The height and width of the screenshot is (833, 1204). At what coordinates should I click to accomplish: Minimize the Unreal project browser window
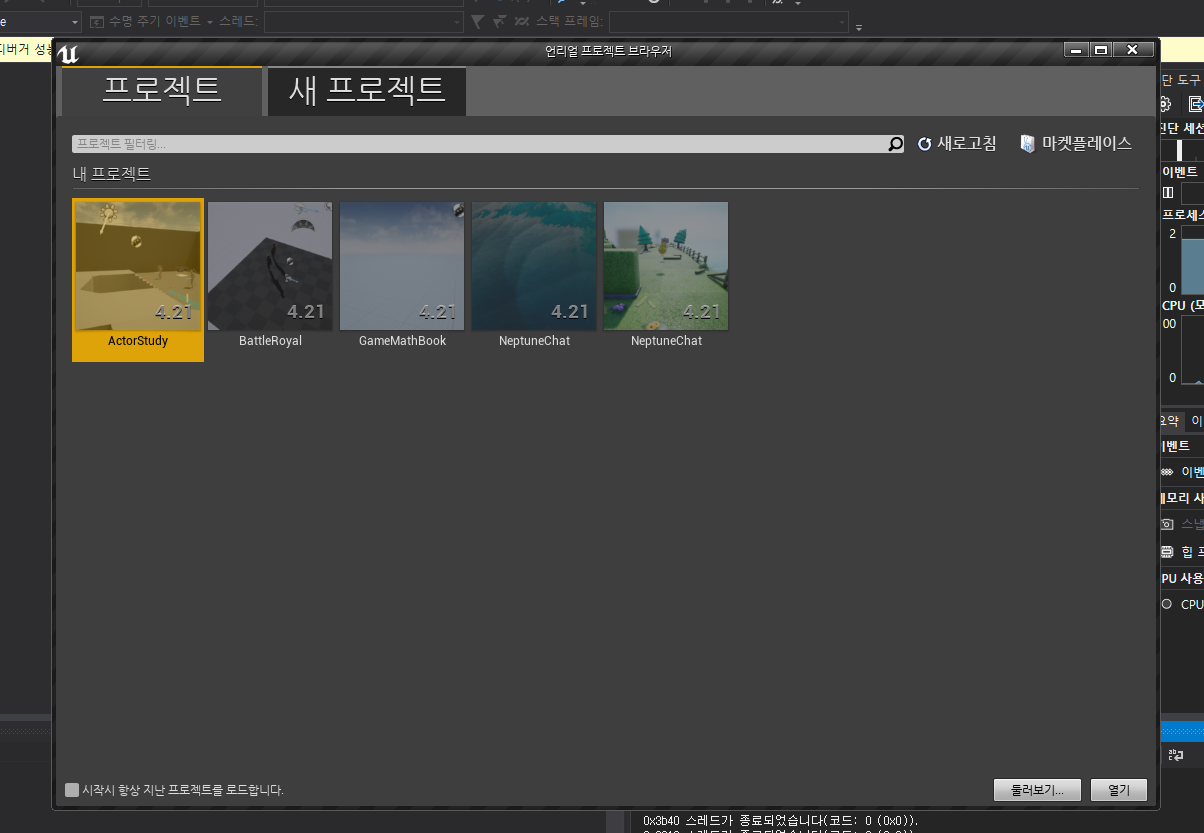(x=1076, y=50)
